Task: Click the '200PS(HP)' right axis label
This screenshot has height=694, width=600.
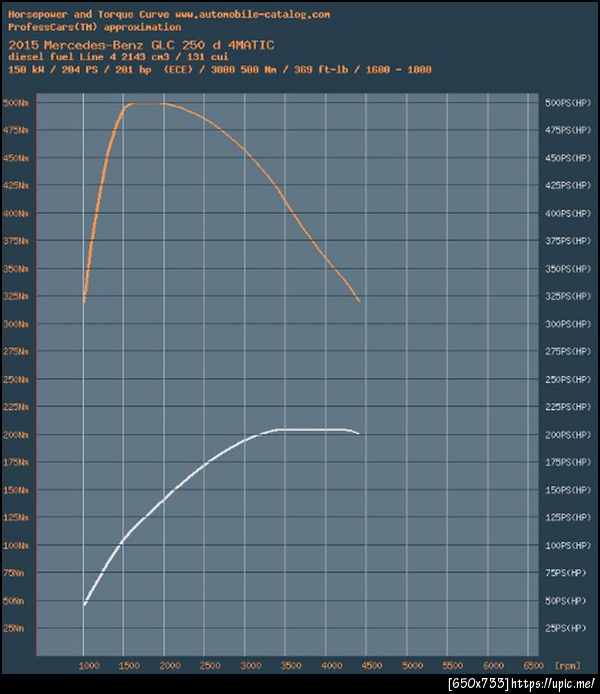Action: 568,435
